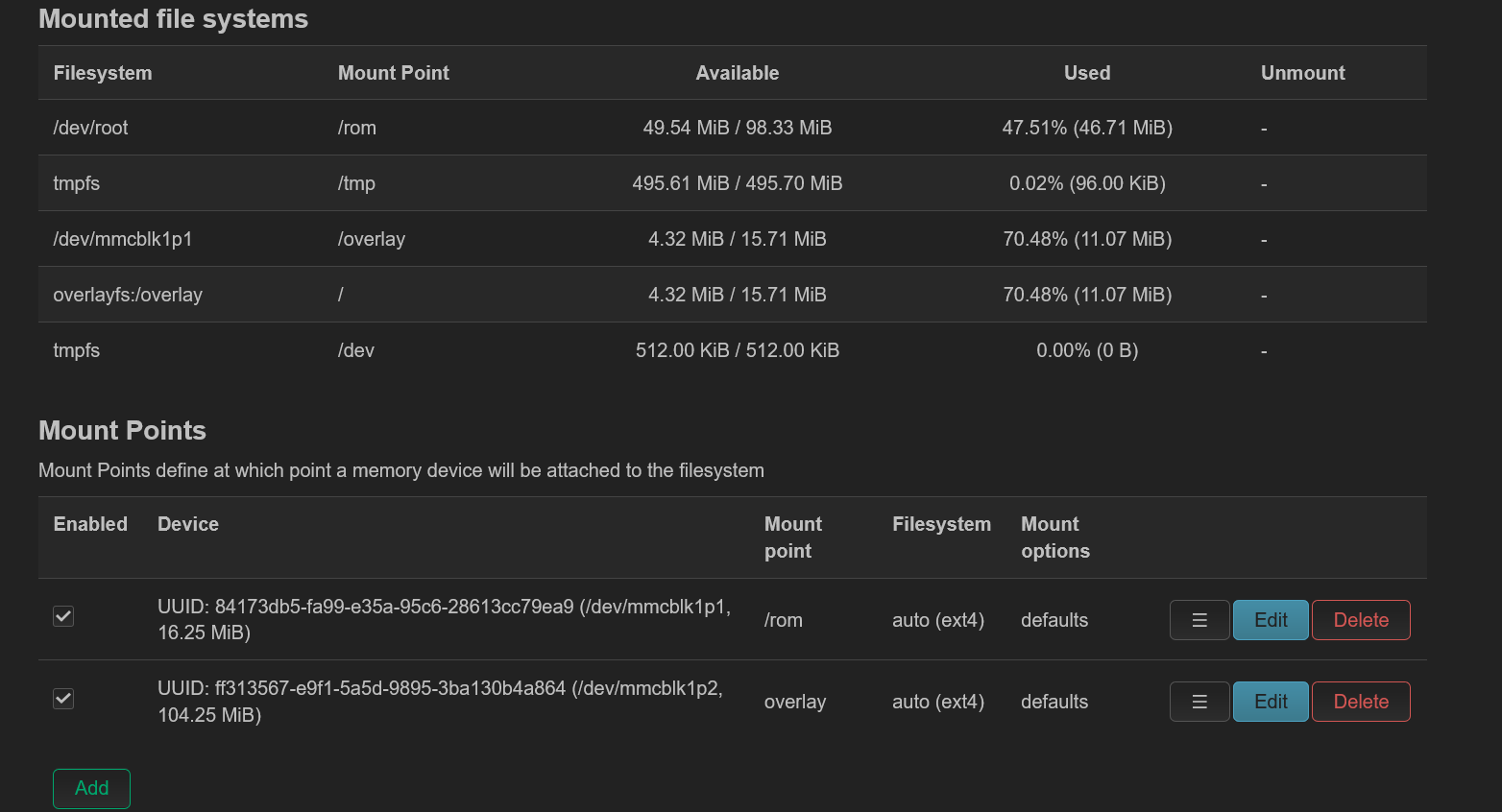1502x812 pixels.
Task: Select the /dev/mmcblk1p1 filesystem entry
Action: click(x=122, y=239)
